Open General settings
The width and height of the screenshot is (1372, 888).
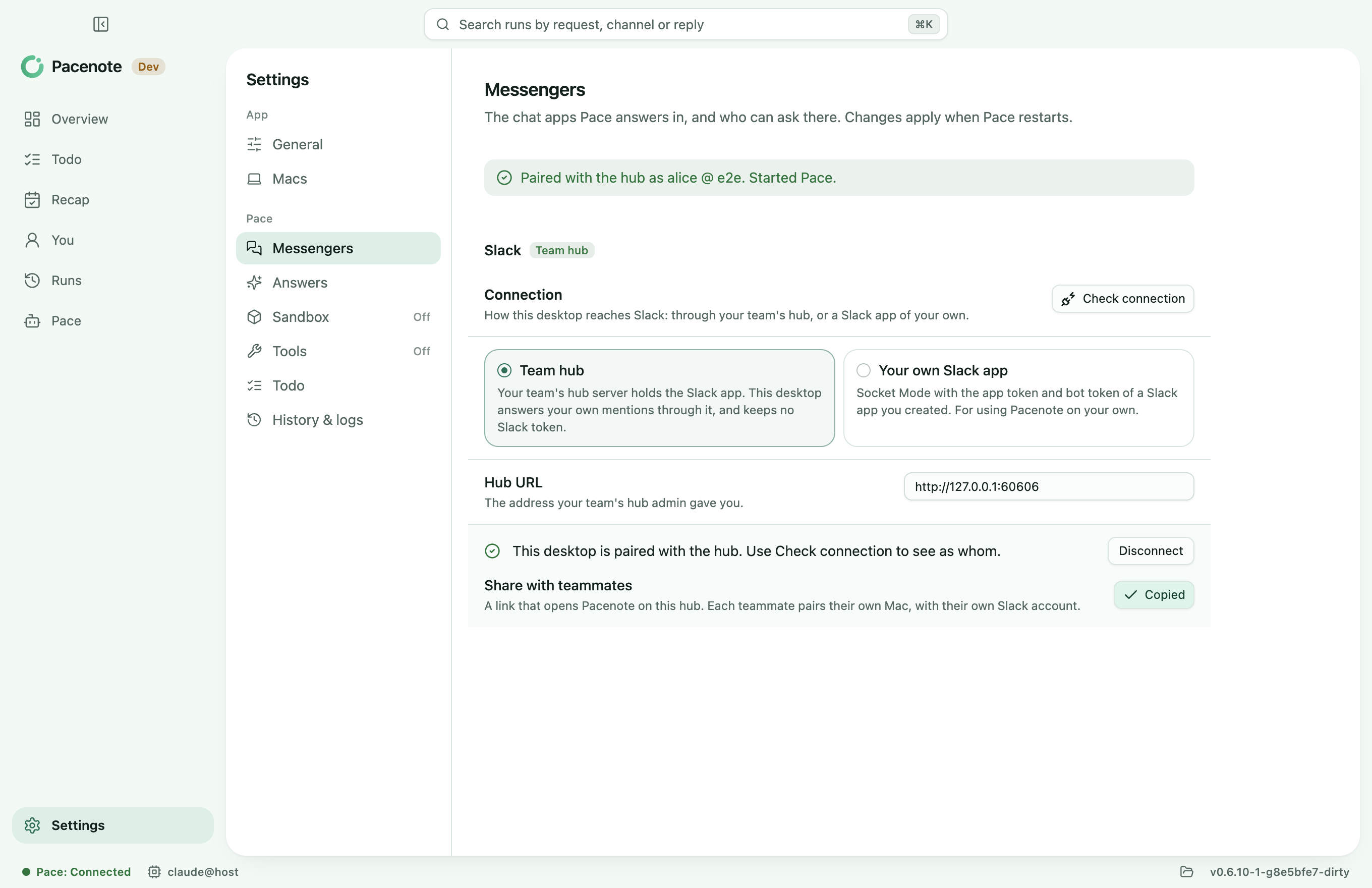pyautogui.click(x=338, y=144)
